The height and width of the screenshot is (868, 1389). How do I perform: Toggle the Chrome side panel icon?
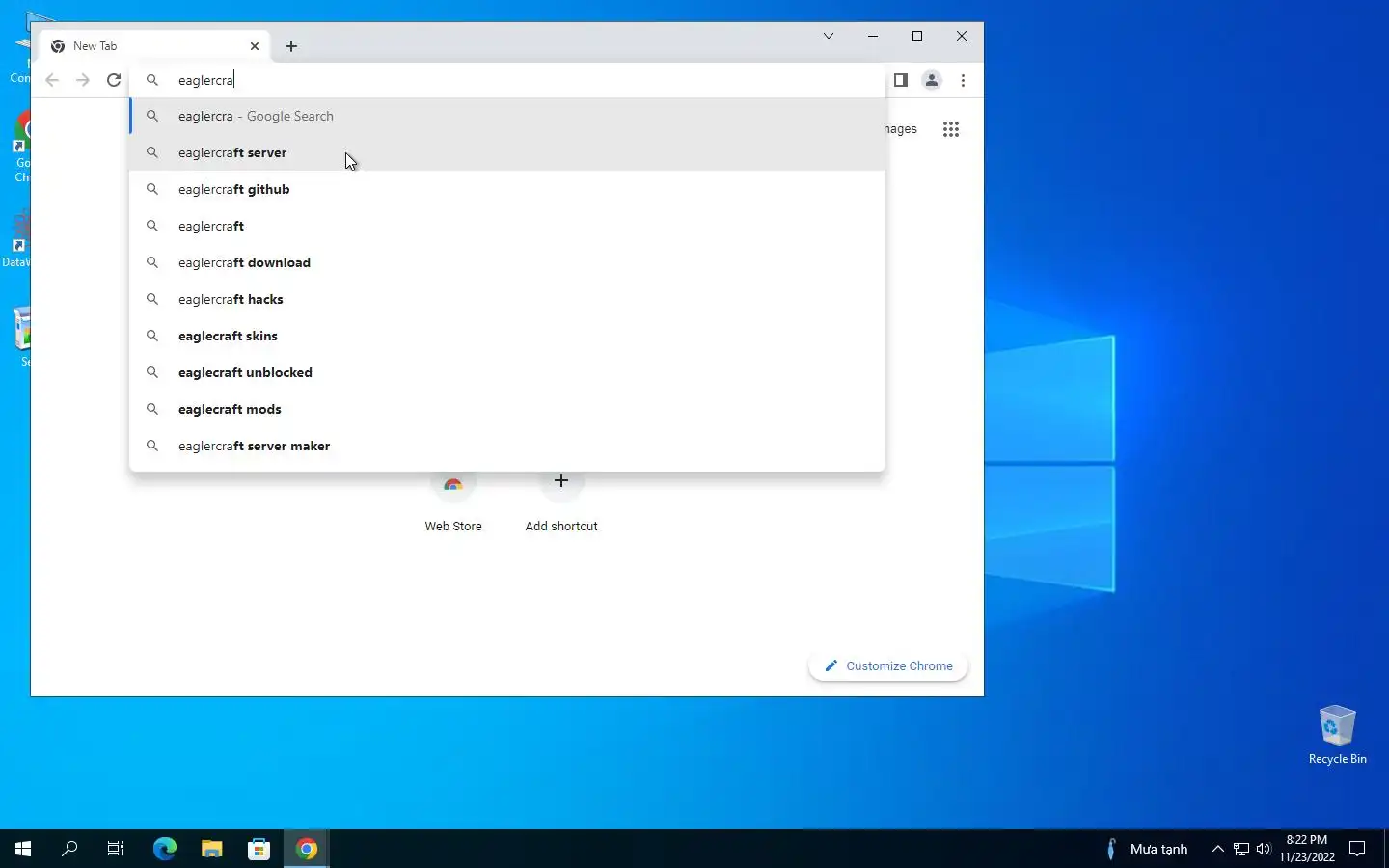(x=901, y=80)
